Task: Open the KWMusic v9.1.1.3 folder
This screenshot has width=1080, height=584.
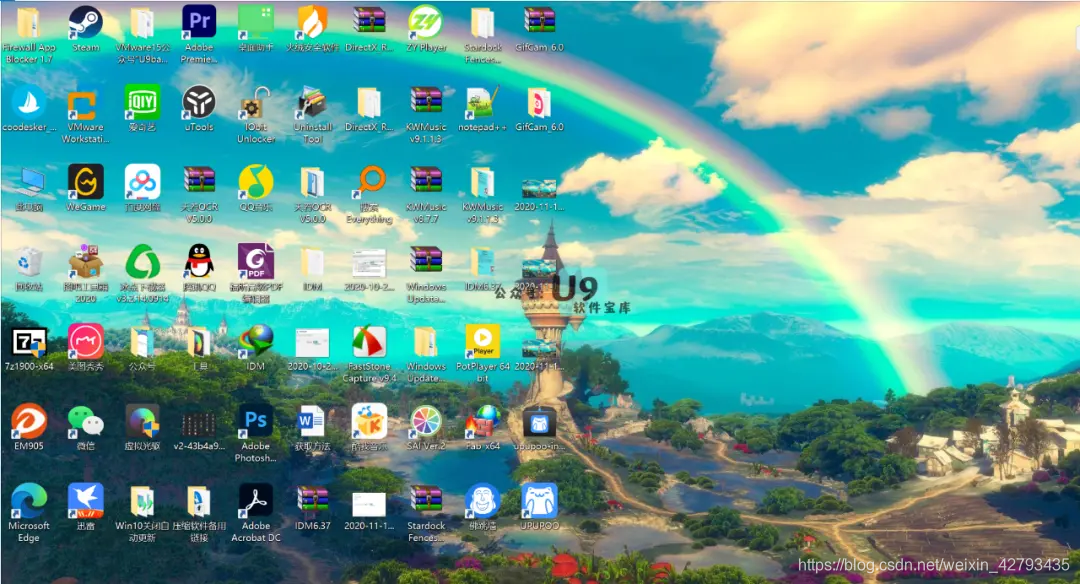Action: [483, 182]
